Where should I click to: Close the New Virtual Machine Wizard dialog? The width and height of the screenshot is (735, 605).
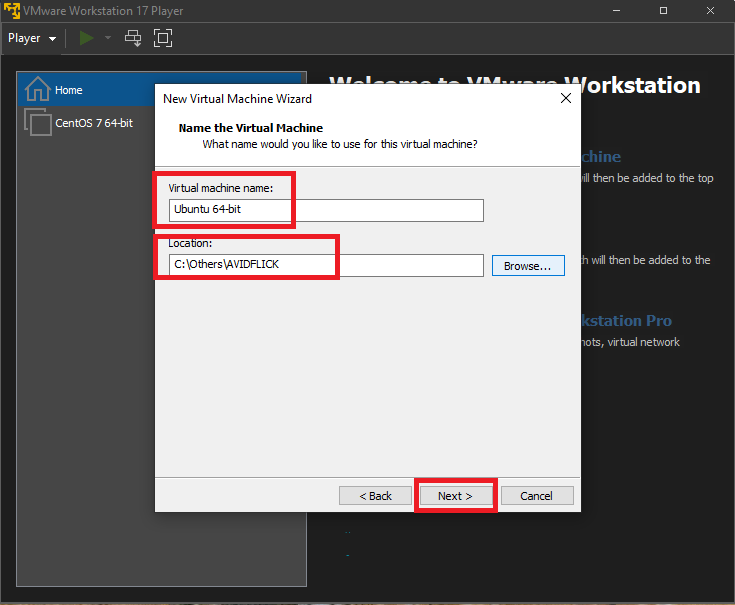(x=566, y=99)
